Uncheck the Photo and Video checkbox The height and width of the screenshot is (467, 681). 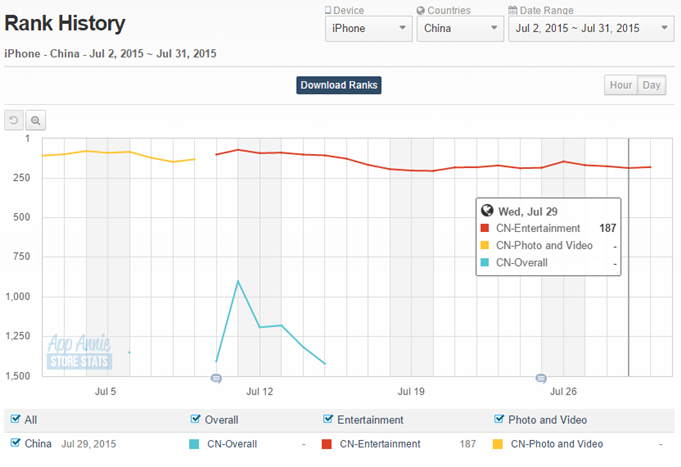(499, 420)
